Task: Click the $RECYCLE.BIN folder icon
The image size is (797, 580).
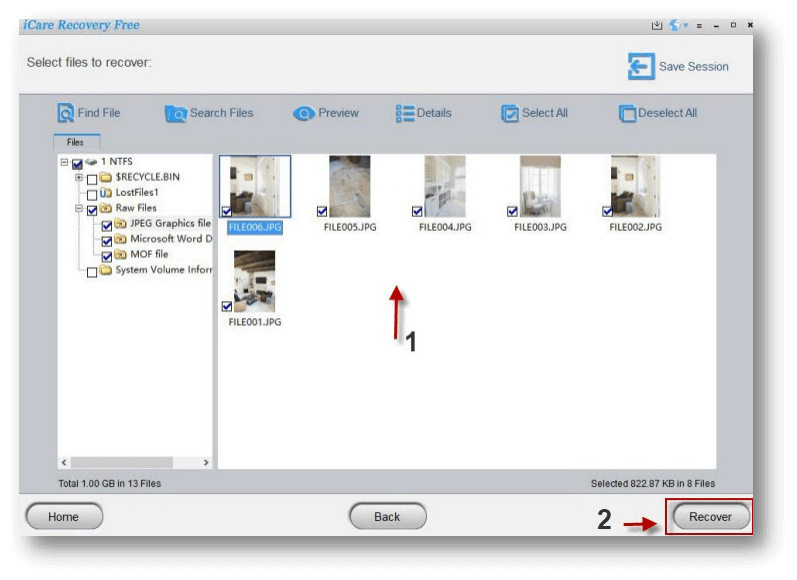Action: tap(106, 177)
